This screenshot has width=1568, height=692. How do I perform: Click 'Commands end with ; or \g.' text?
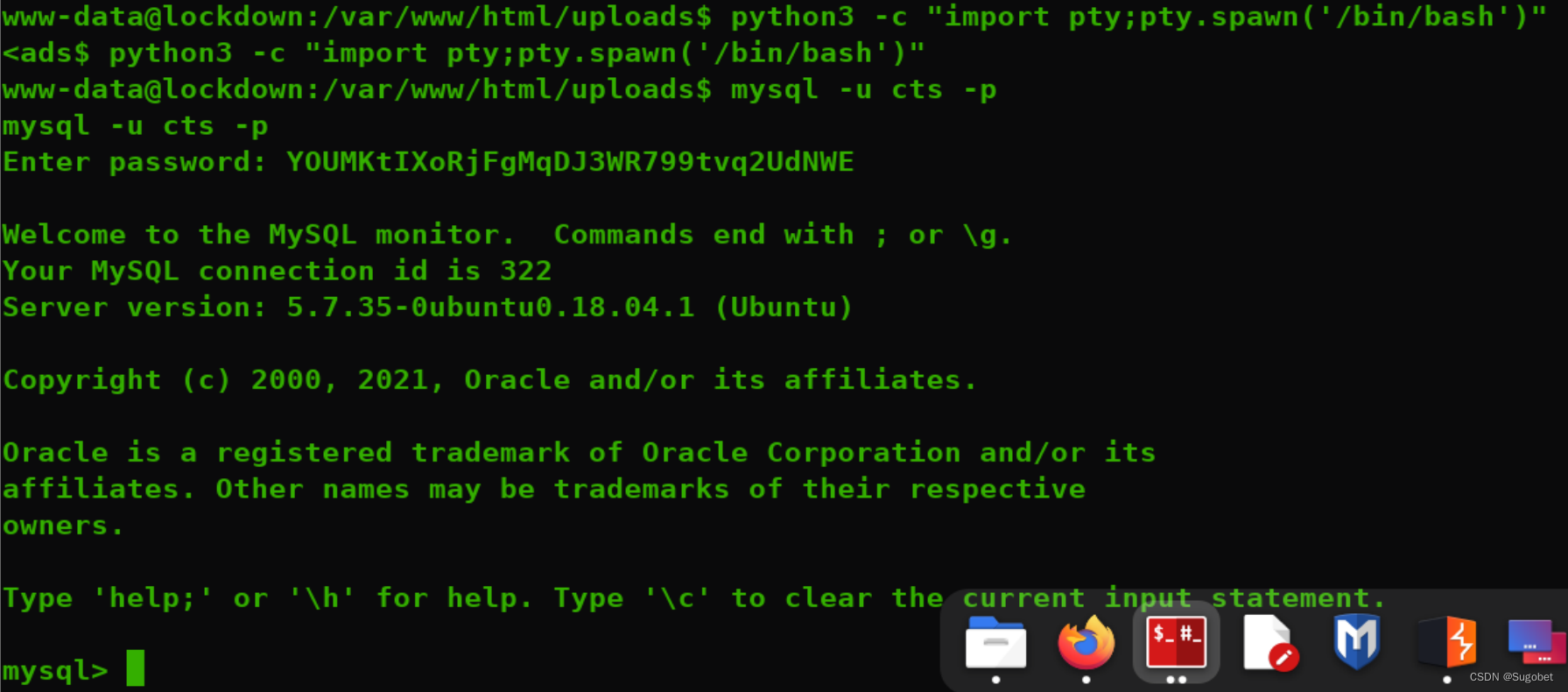tap(783, 235)
